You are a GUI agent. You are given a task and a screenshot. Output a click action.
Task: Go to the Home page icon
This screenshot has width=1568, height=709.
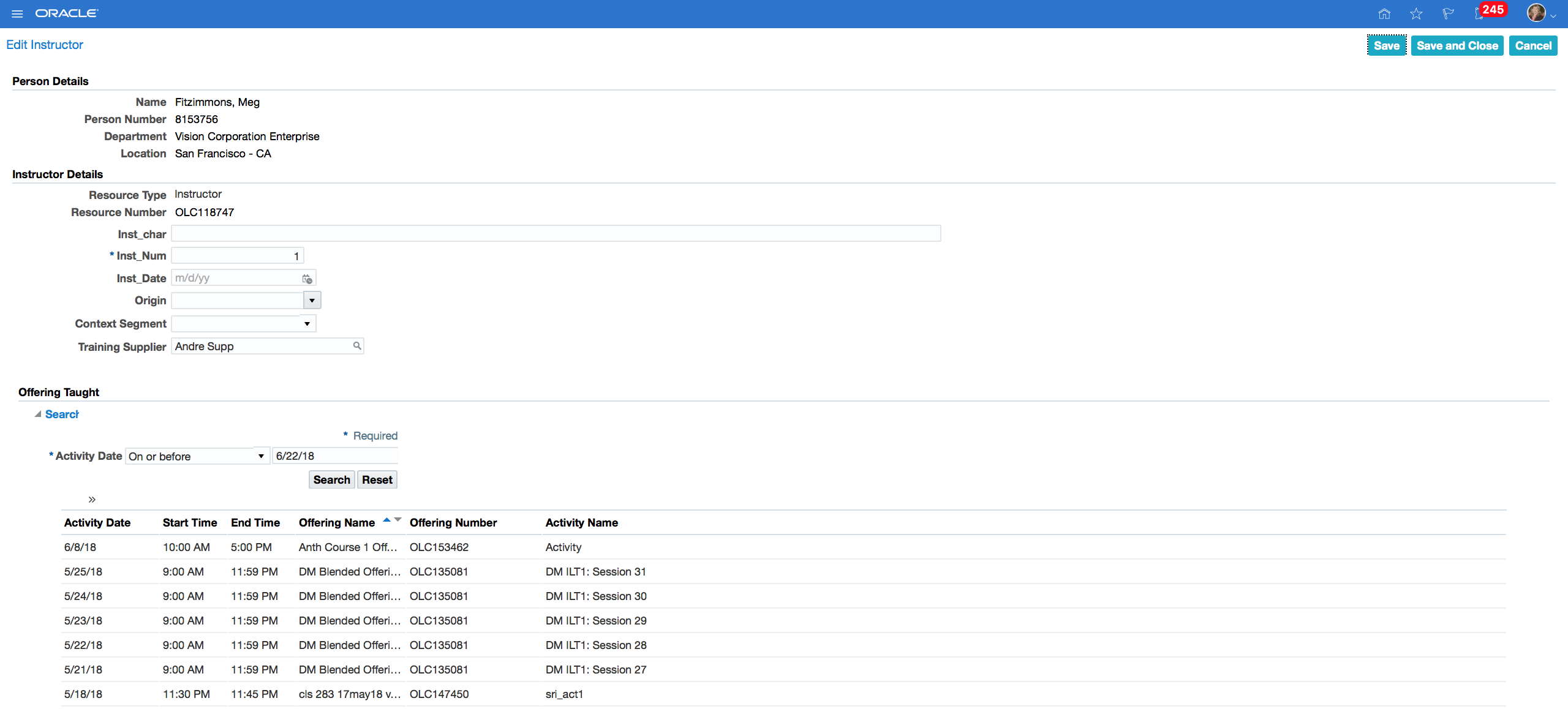pyautogui.click(x=1384, y=13)
